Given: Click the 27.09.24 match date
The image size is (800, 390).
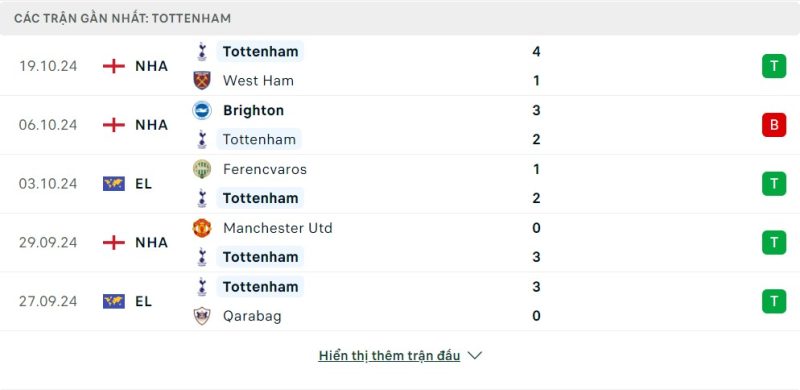Looking at the screenshot, I should point(48,301).
